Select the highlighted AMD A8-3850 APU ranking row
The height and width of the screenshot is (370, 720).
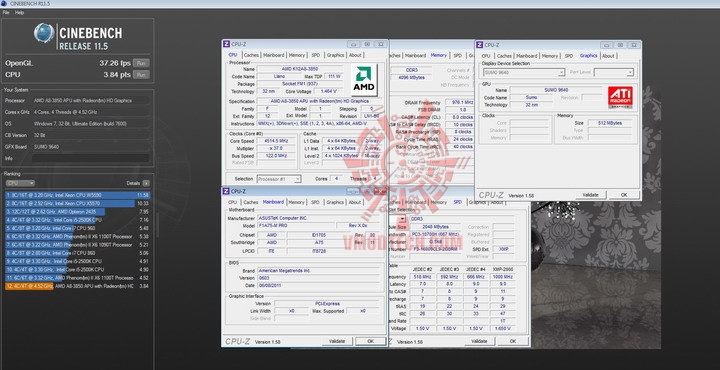coord(78,286)
